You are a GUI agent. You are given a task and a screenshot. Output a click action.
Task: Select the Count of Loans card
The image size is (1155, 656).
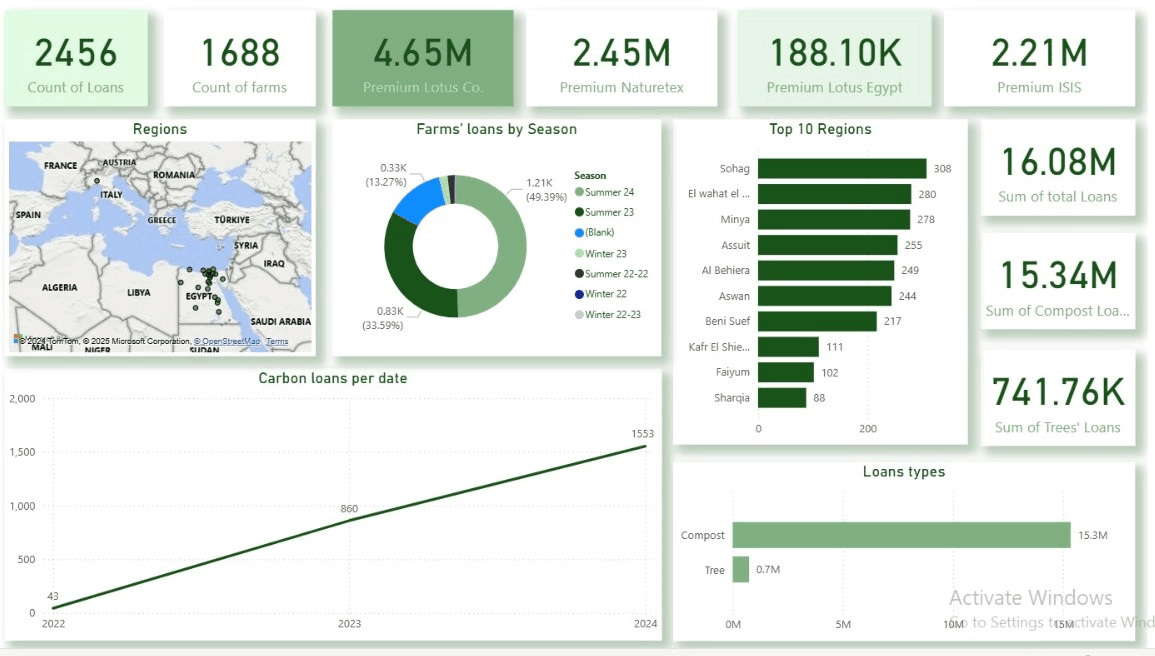pos(76,60)
